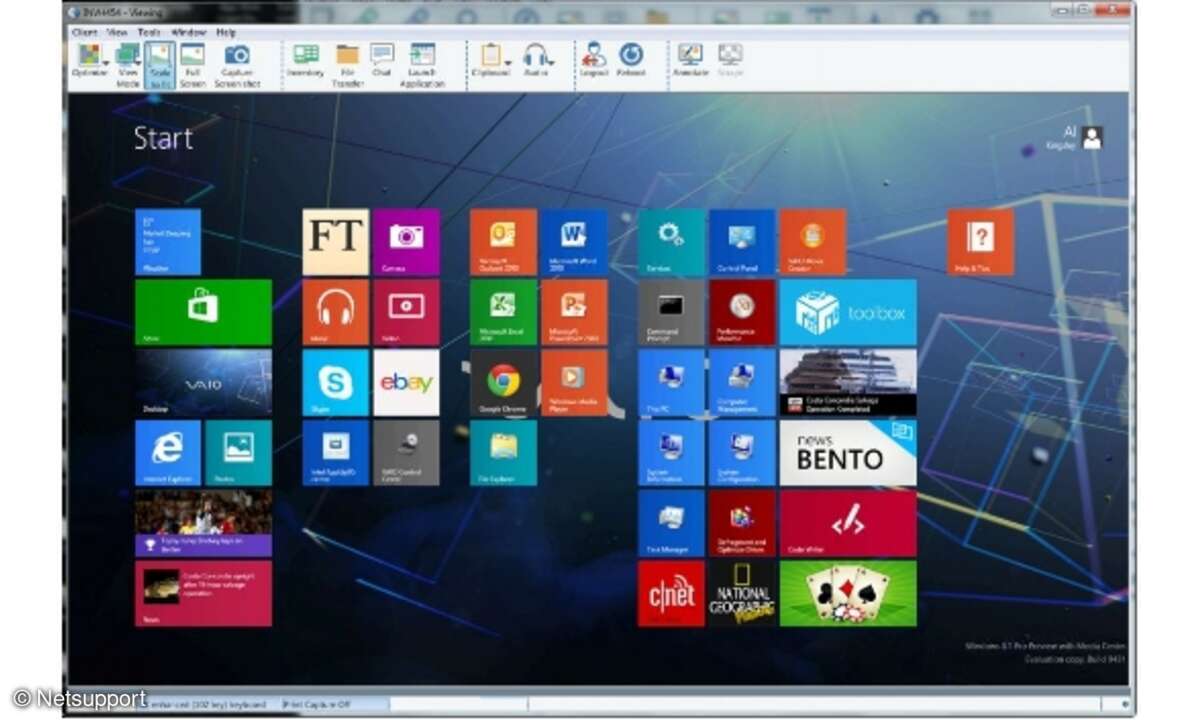Open Windows Media Player tile
This screenshot has width=1200, height=720.
tap(574, 383)
